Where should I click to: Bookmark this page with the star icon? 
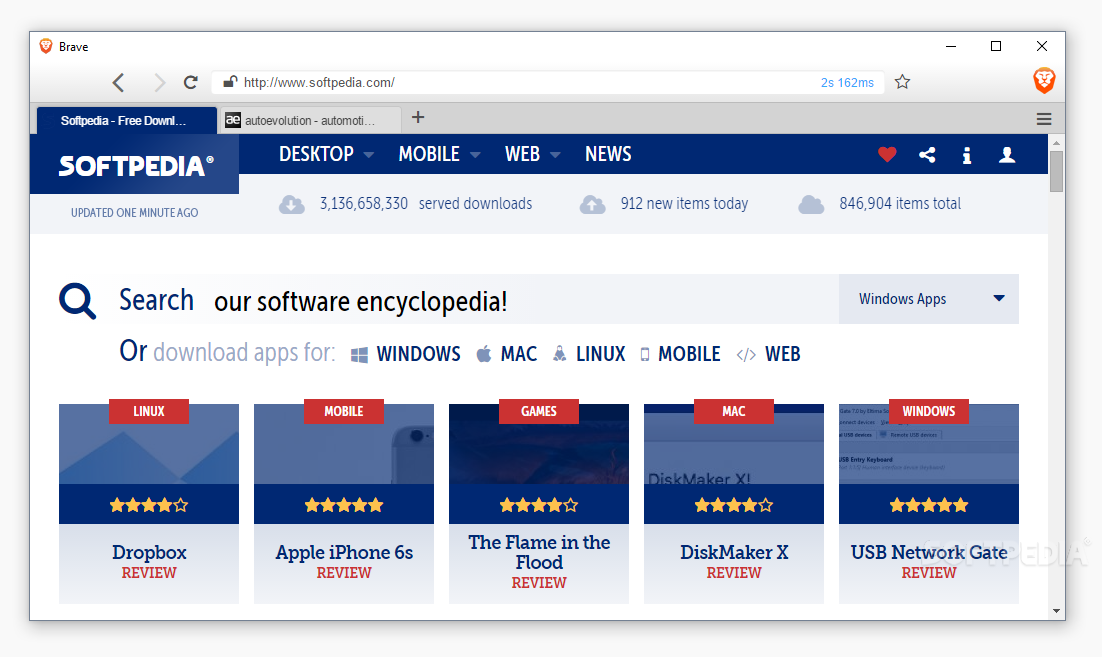click(x=902, y=82)
